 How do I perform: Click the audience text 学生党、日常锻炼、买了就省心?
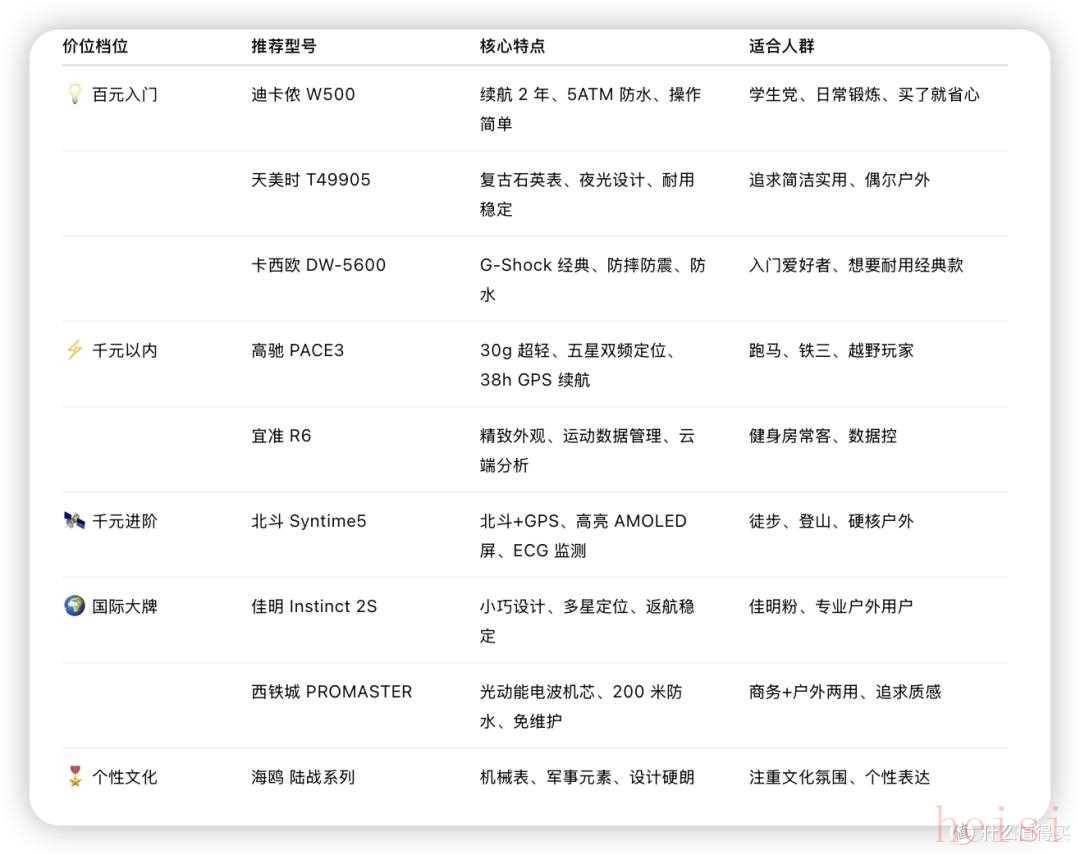tap(864, 94)
